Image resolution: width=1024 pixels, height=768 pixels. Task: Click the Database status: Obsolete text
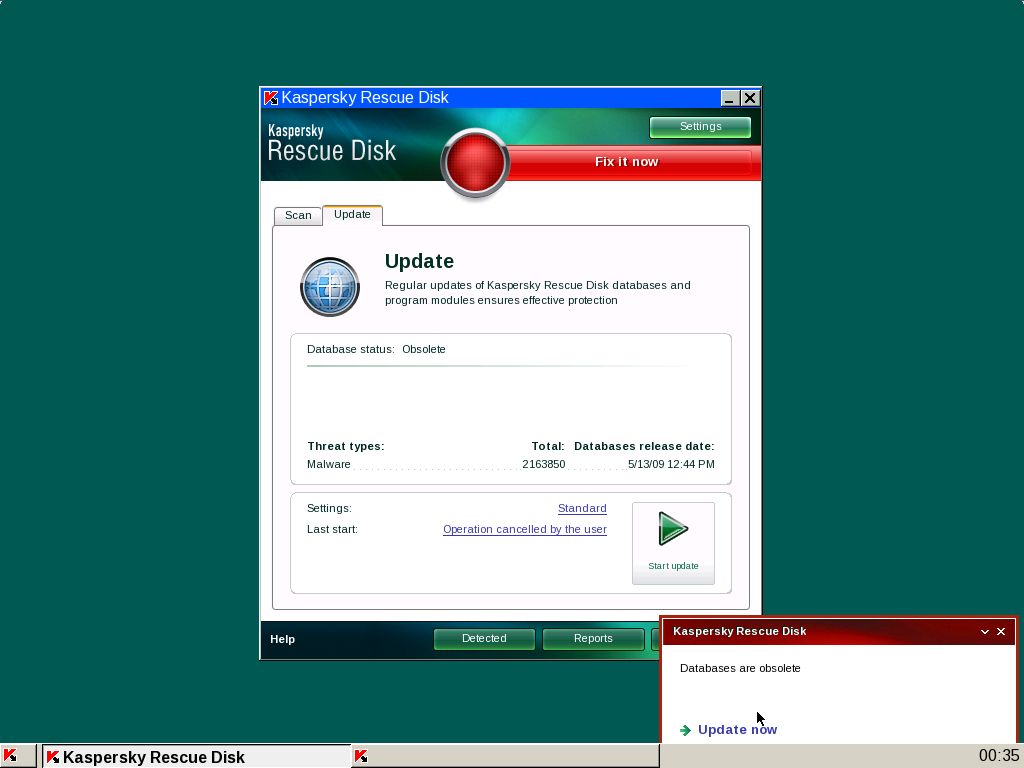[x=376, y=349]
